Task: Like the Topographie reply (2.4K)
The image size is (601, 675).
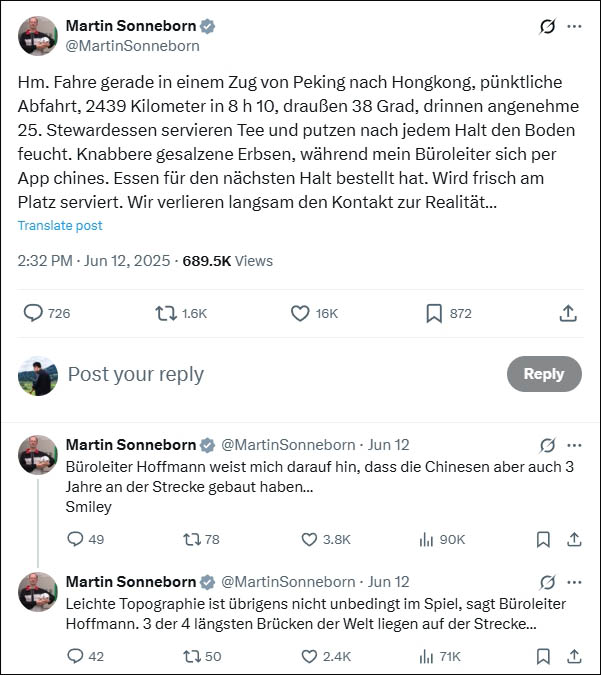Action: [310, 656]
